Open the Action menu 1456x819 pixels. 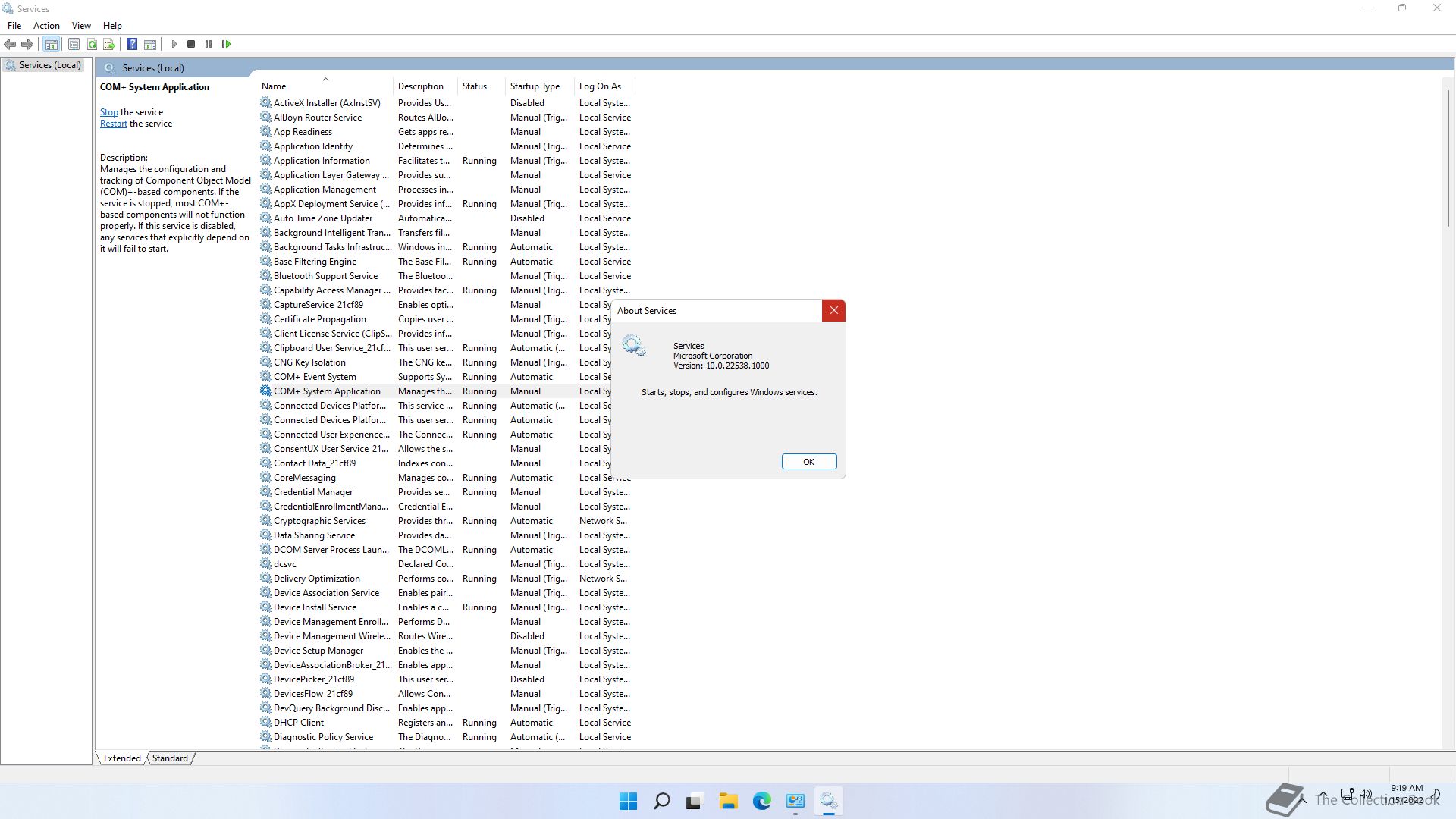pos(46,25)
